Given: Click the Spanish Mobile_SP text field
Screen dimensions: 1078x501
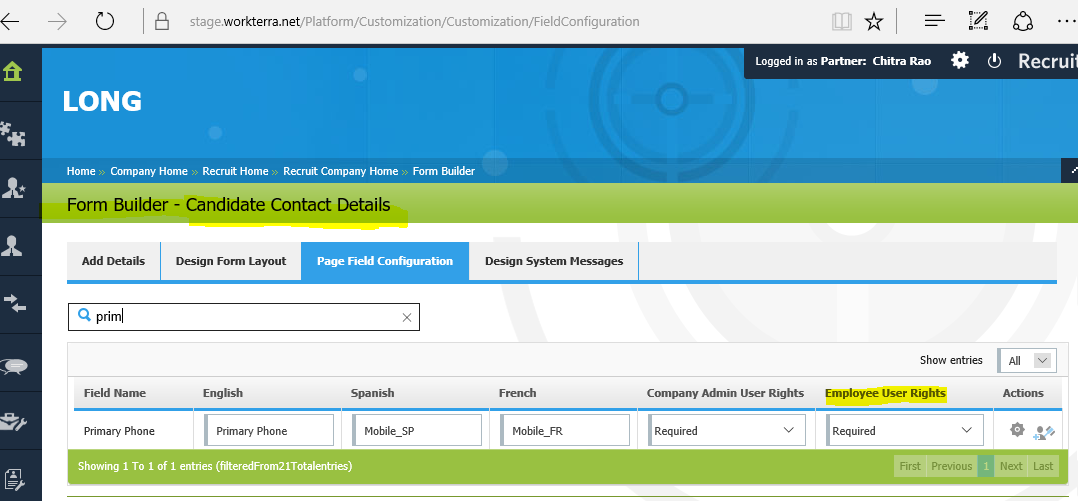Looking at the screenshot, I should pyautogui.click(x=418, y=431).
